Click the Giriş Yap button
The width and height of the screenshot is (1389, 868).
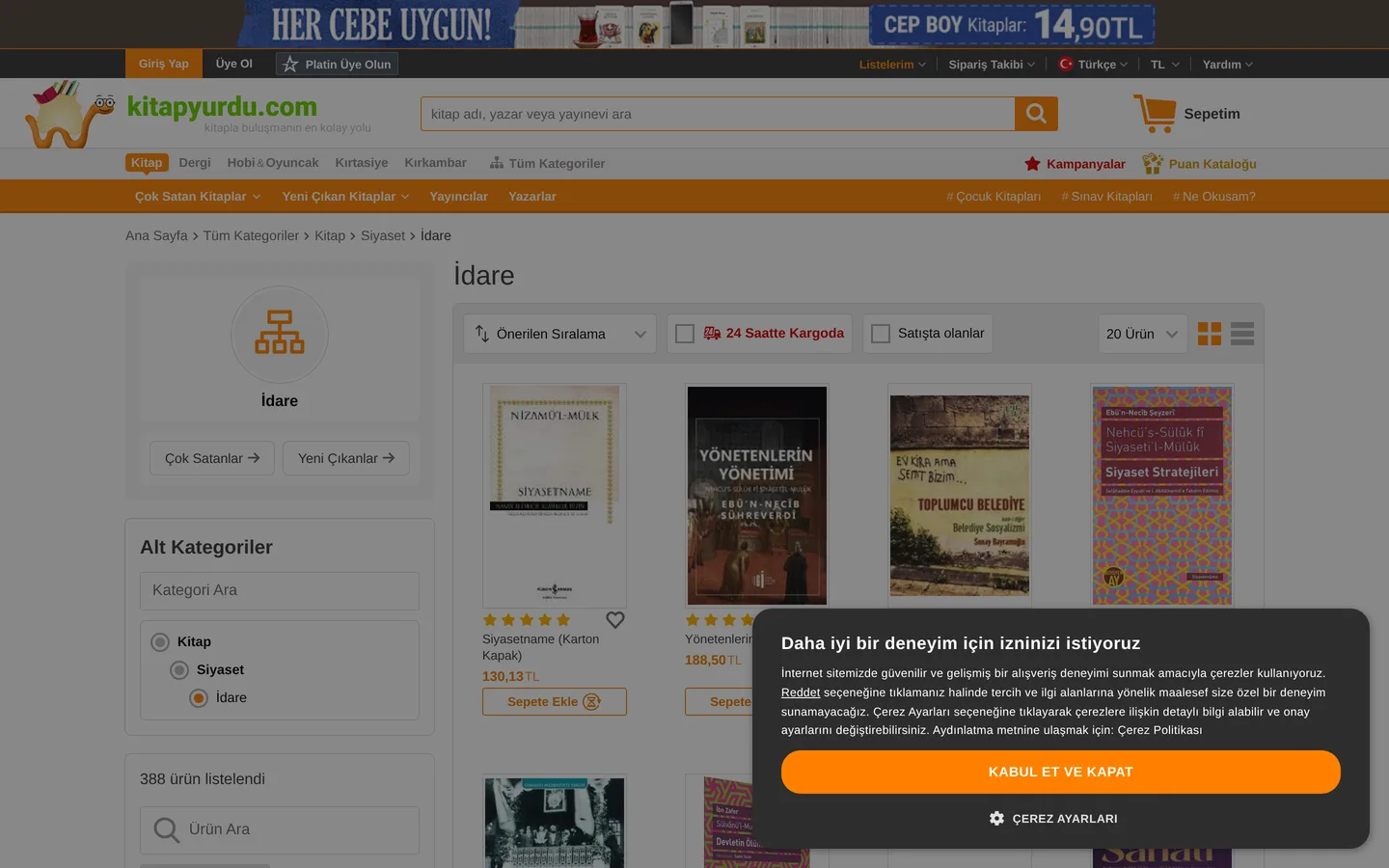click(x=164, y=64)
